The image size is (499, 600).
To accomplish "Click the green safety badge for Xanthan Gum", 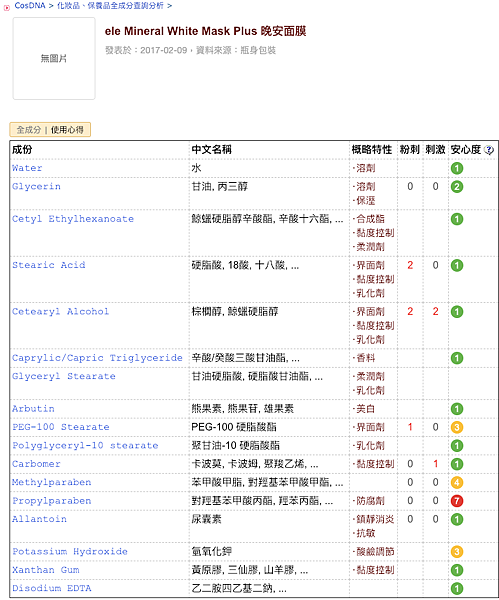I will coord(457,570).
